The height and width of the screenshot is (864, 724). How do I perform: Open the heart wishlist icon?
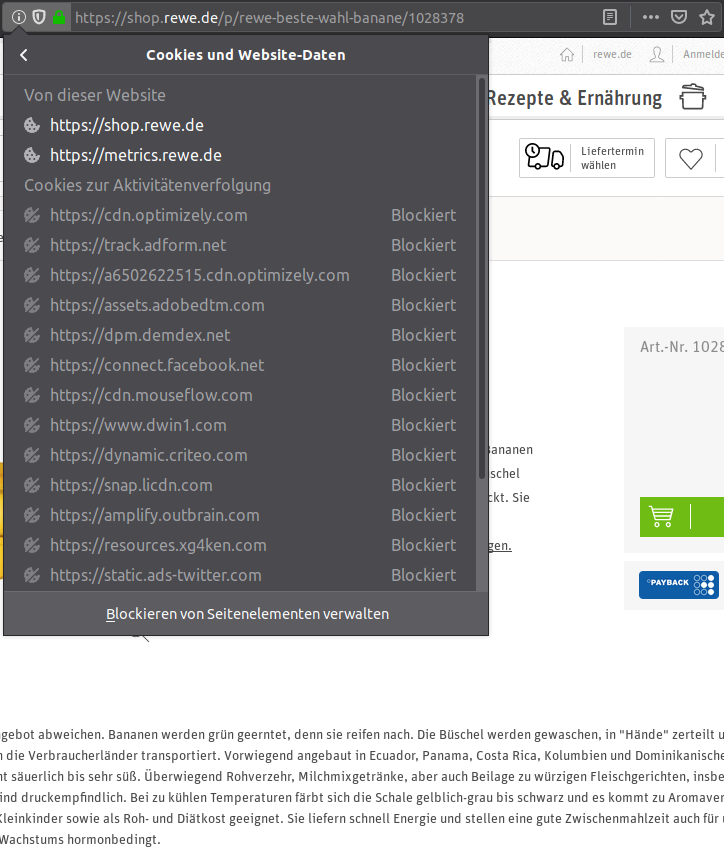[690, 159]
